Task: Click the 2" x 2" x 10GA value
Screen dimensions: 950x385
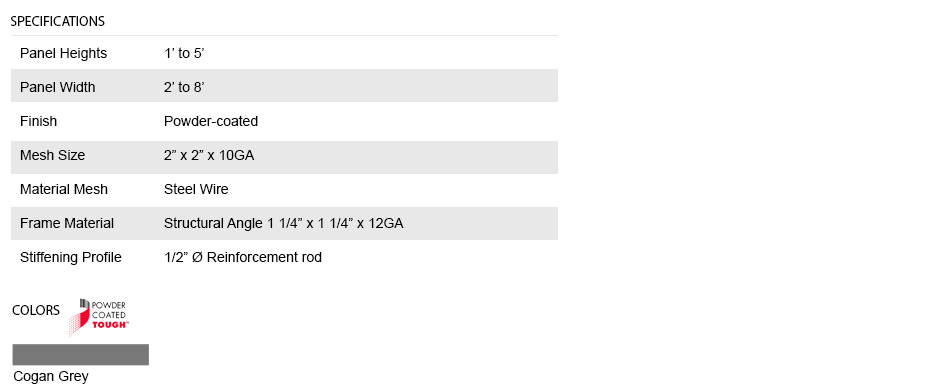Action: click(x=209, y=155)
